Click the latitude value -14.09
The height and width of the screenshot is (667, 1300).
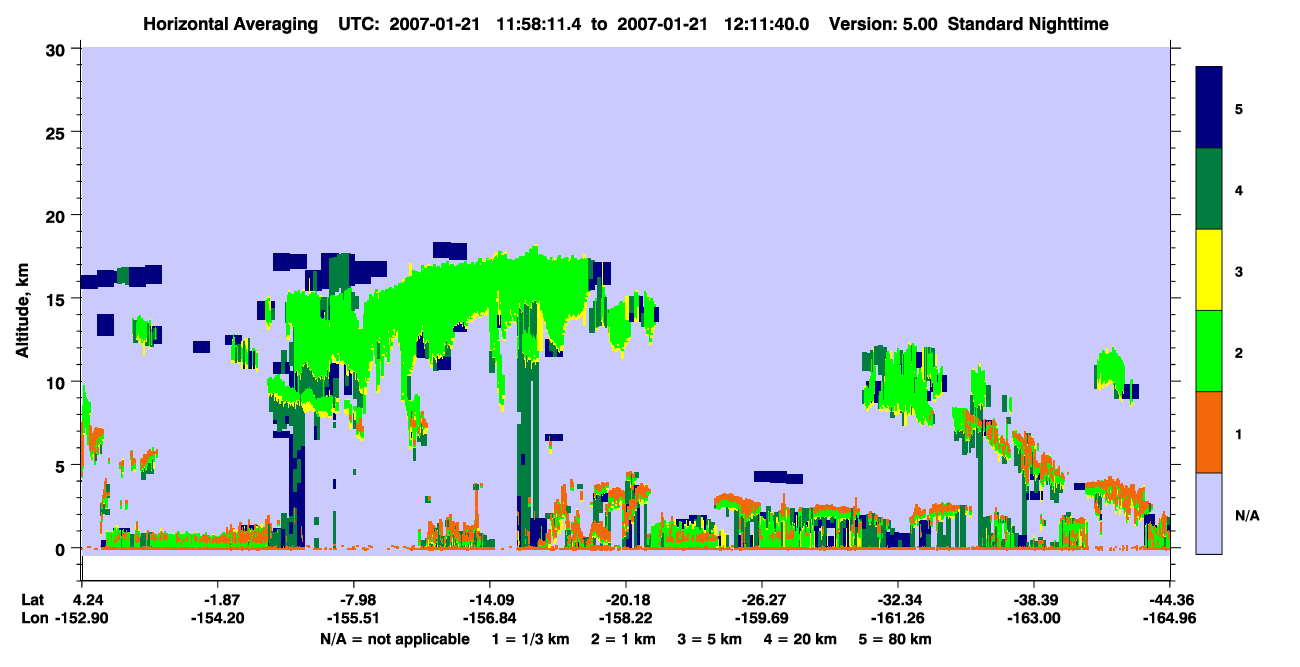pos(490,600)
